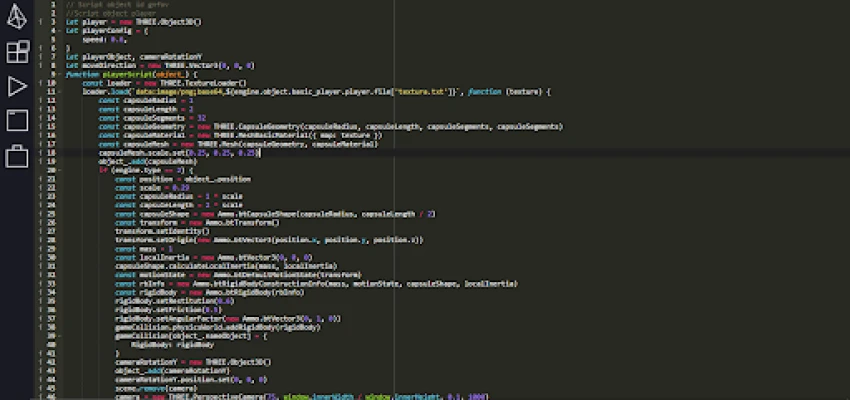Click the gutter annotation marker beside line 7

coord(39,56)
